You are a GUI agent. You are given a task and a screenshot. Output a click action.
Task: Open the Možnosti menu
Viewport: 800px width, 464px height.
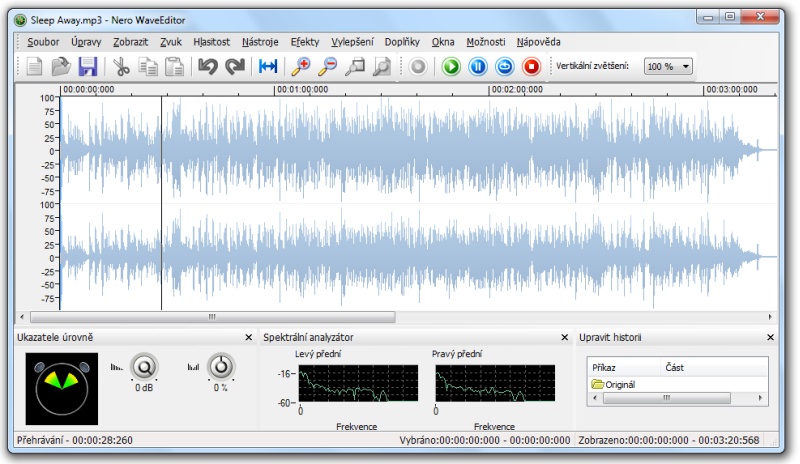click(x=486, y=42)
